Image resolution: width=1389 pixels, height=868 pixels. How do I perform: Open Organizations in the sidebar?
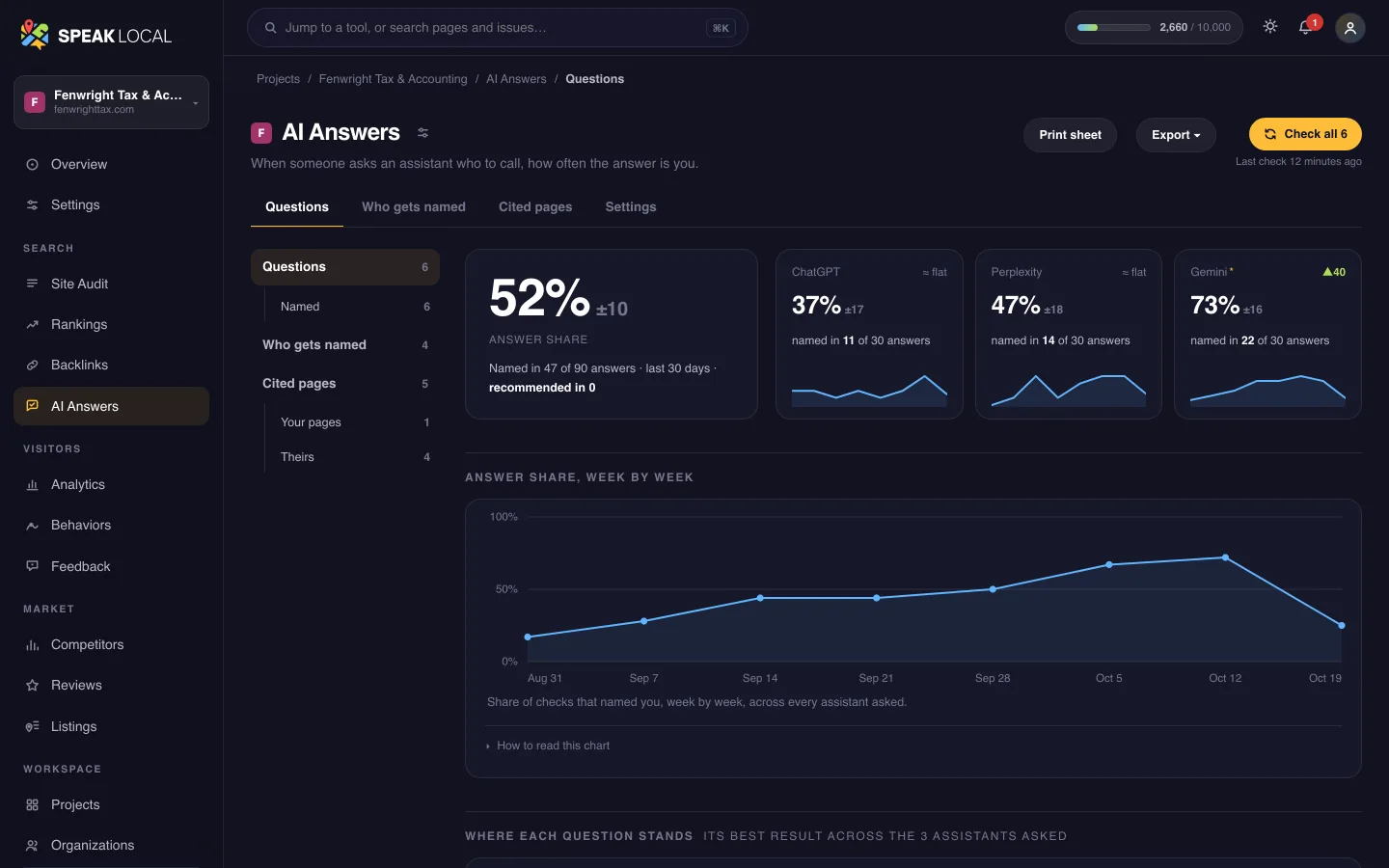pos(111,845)
